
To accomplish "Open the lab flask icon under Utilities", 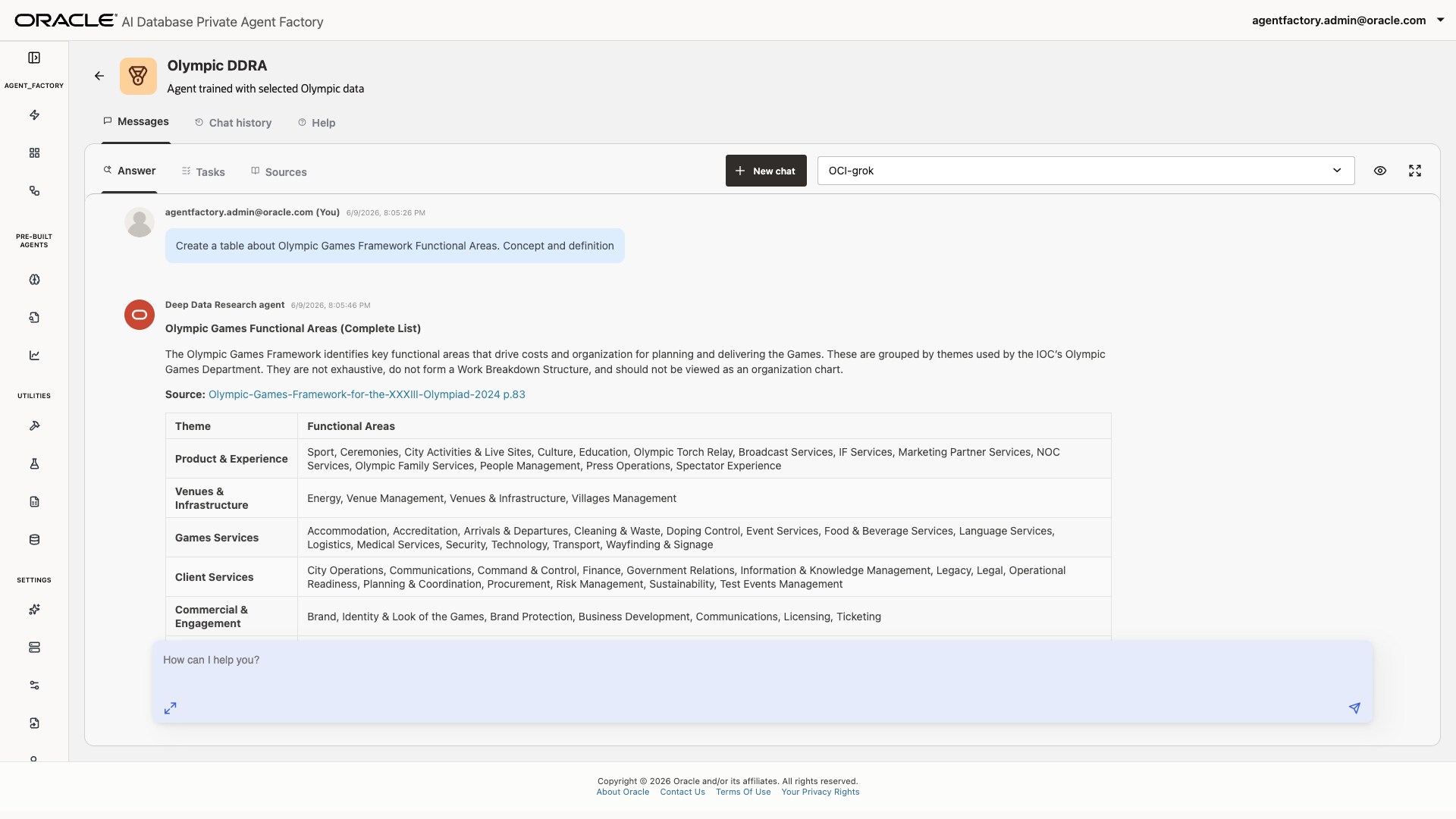I will [x=34, y=464].
